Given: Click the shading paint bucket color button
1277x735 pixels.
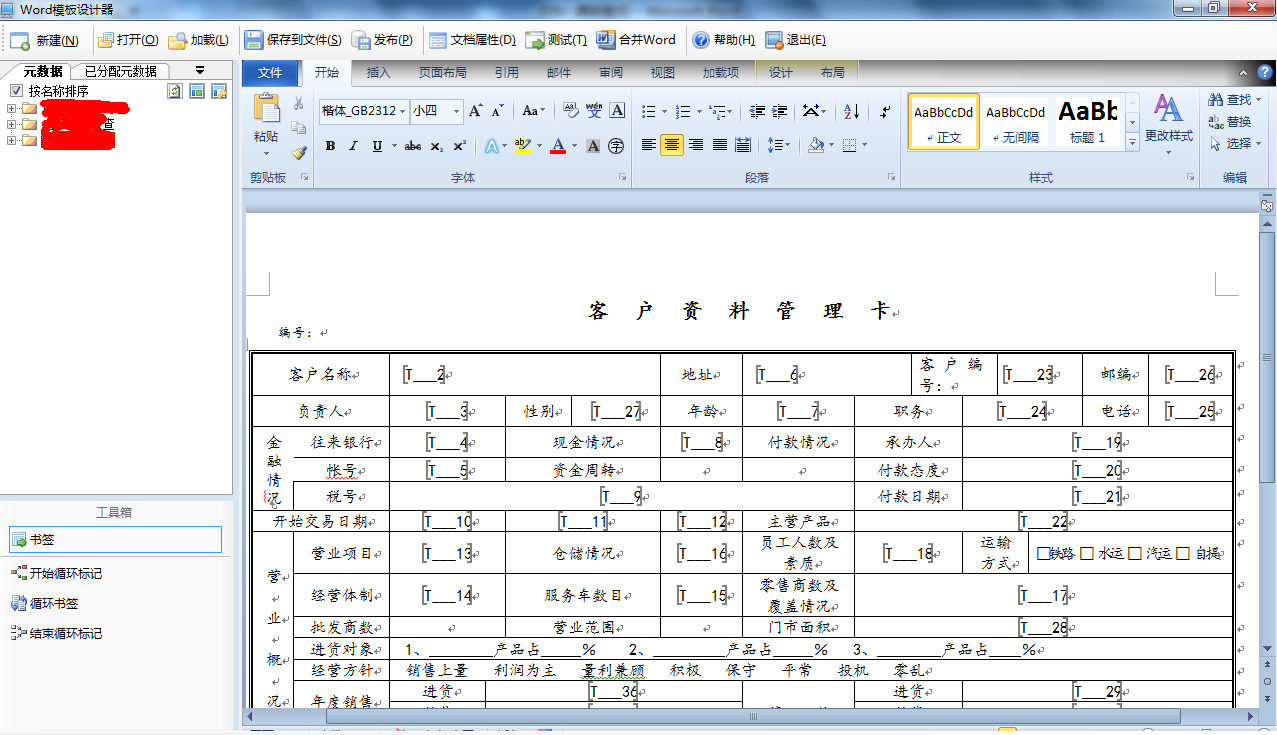Looking at the screenshot, I should pos(816,145).
